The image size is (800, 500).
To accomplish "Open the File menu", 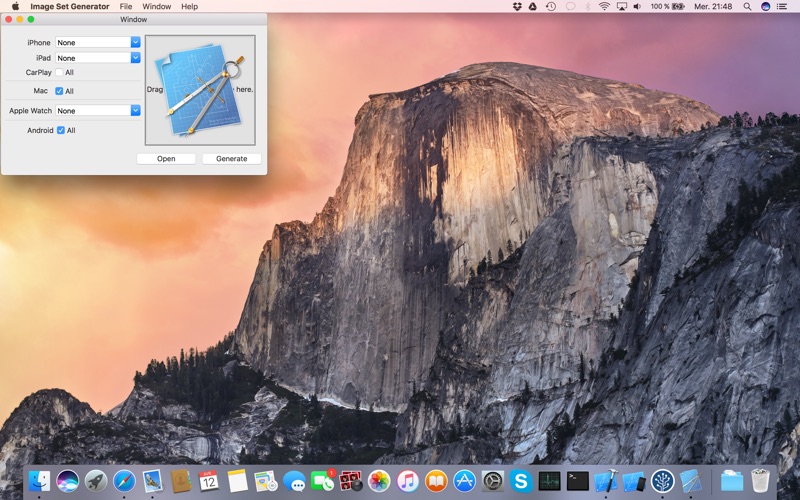I will (x=126, y=7).
